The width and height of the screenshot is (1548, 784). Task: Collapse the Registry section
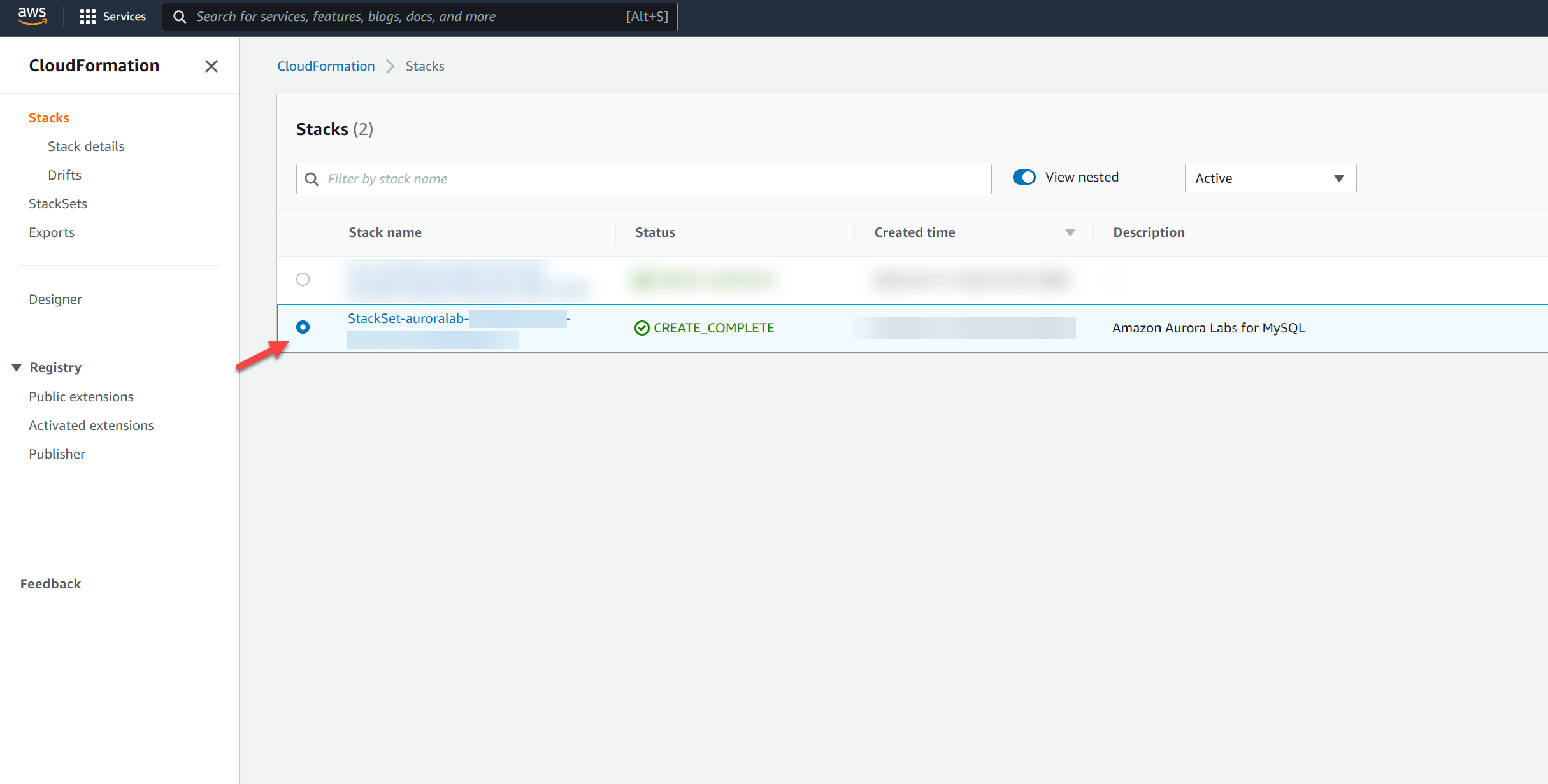(17, 367)
